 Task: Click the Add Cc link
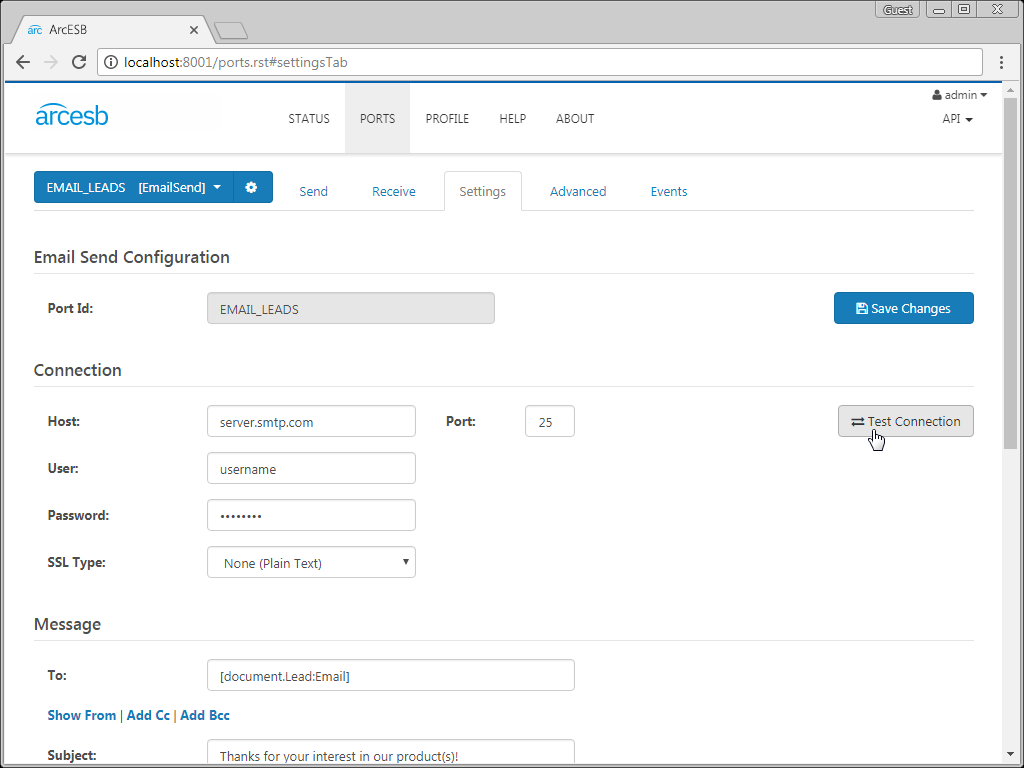(x=148, y=715)
